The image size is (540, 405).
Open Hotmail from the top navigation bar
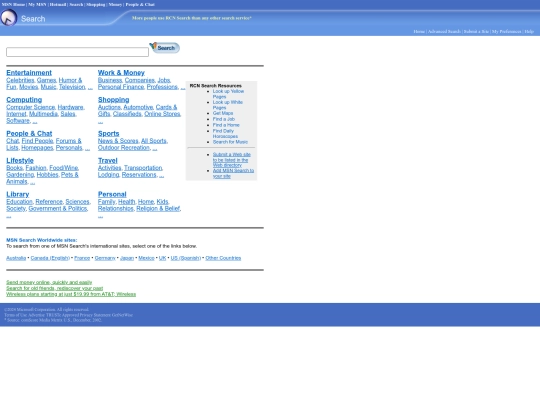[58, 4]
